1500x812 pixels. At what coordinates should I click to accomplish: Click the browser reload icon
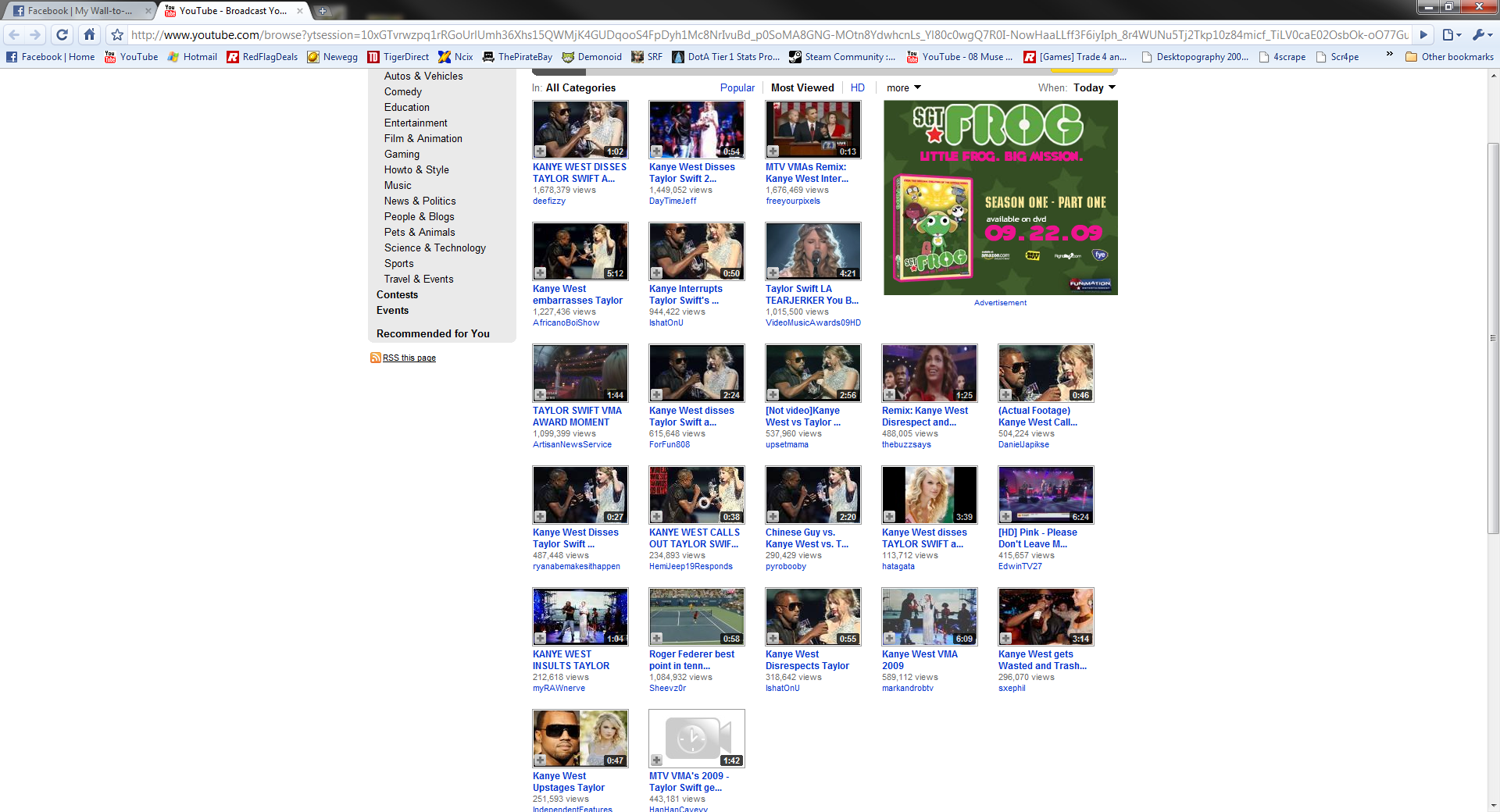(62, 34)
